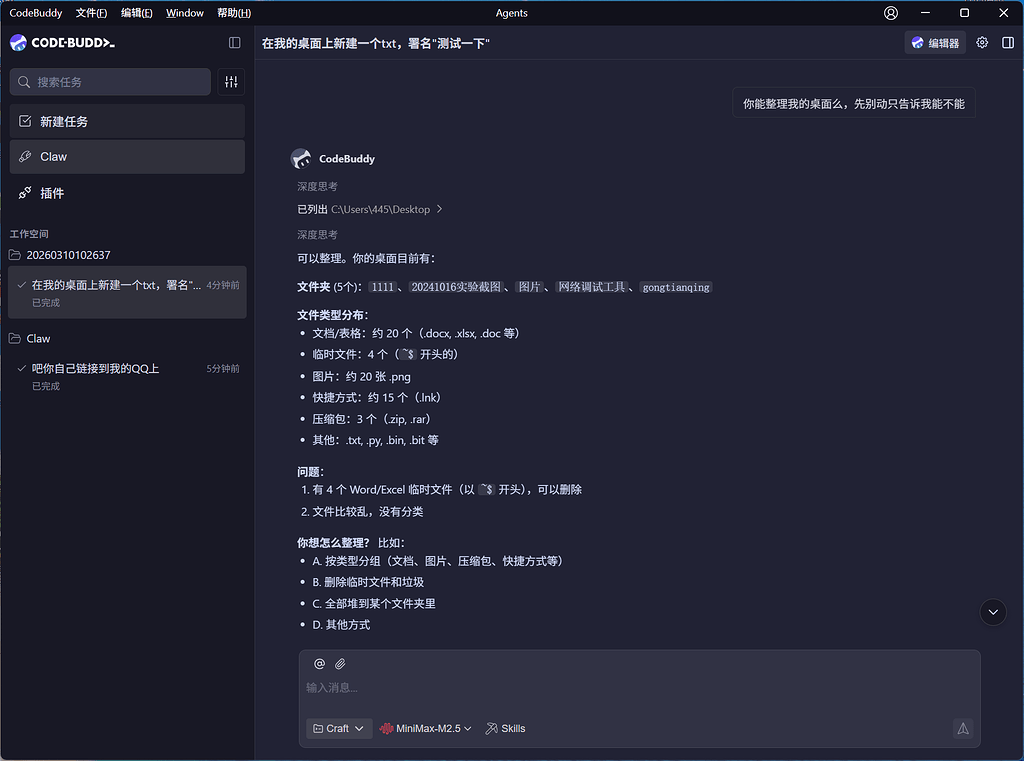Click the Claw claw icon
This screenshot has width=1024, height=761.
tap(25, 157)
